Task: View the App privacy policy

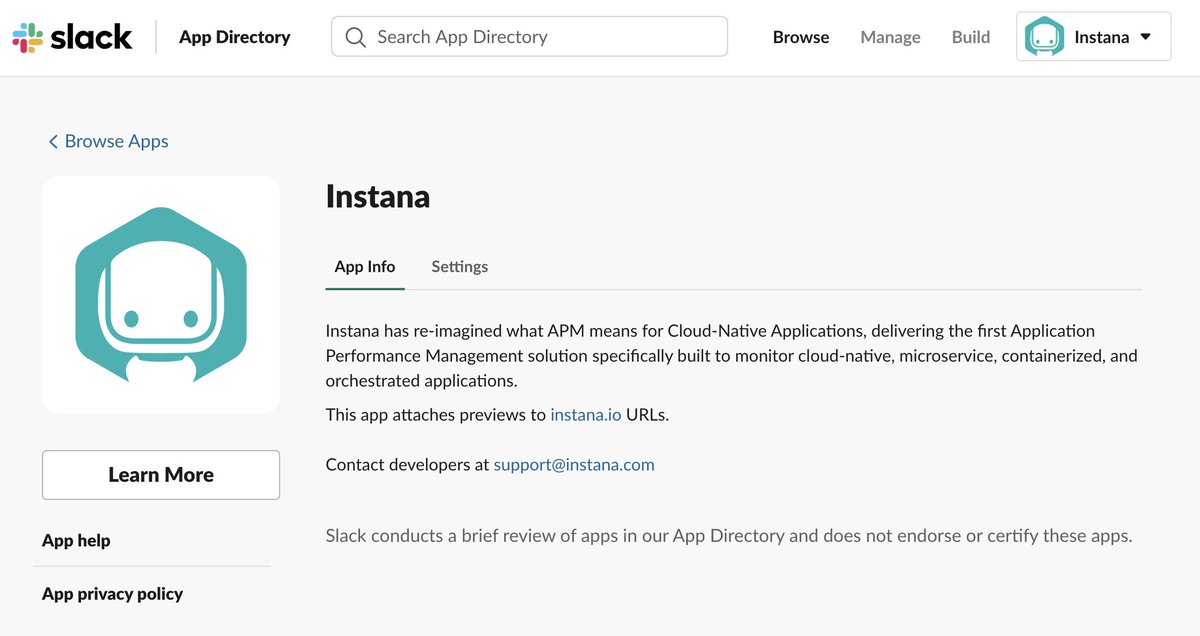Action: pyautogui.click(x=111, y=593)
